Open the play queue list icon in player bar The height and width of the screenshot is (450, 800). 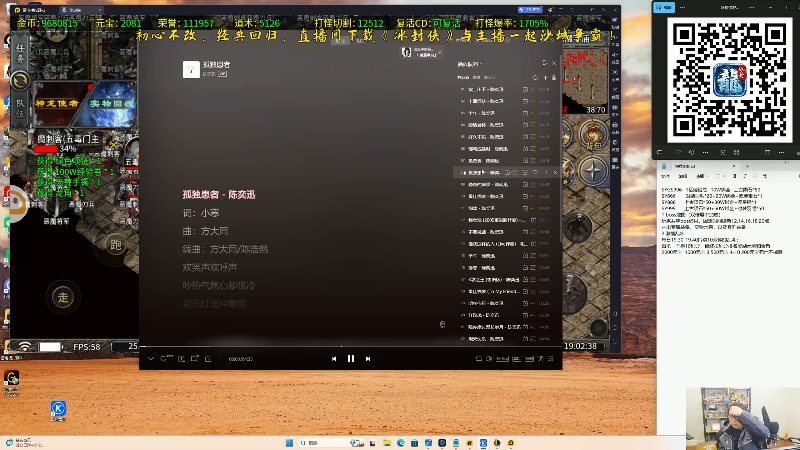551,359
